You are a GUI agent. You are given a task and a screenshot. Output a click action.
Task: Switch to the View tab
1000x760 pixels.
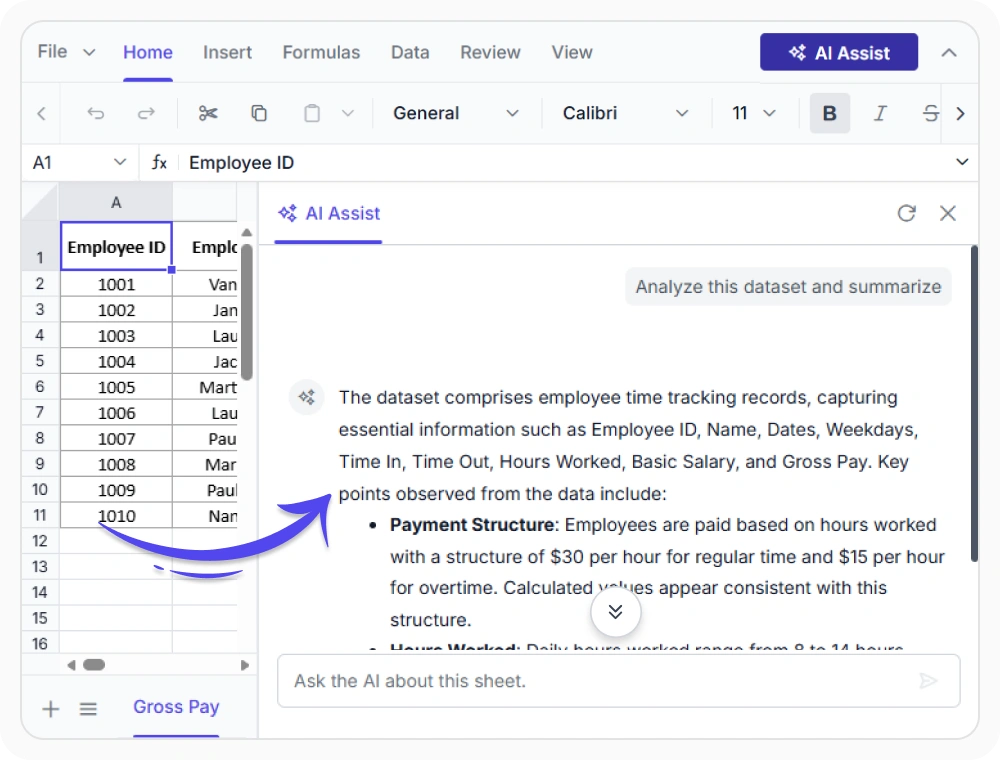pos(572,52)
